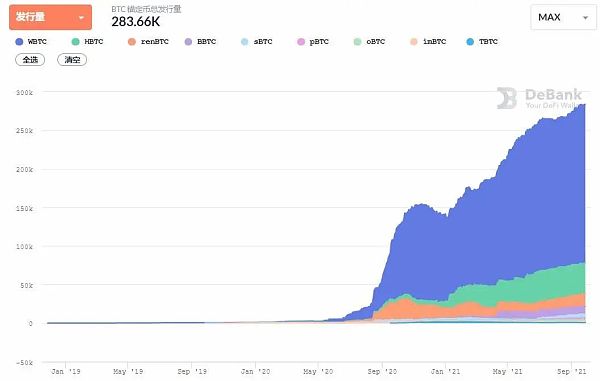Open the 发行量 metric dropdown

(51, 17)
